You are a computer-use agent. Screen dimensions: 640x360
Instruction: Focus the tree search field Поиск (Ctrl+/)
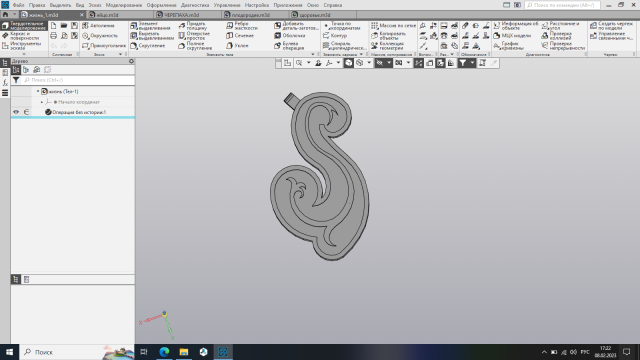point(78,80)
